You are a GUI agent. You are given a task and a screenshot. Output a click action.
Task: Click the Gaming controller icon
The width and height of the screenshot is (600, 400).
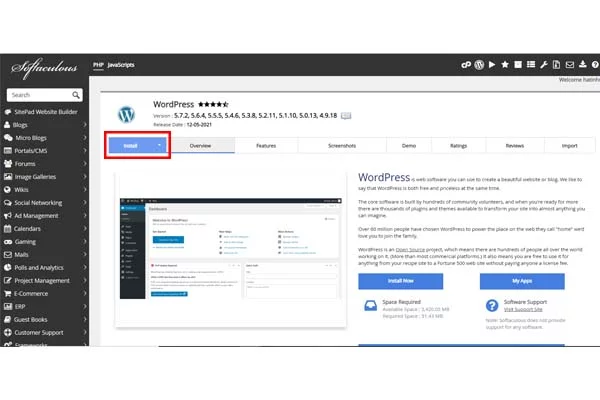(x=8, y=242)
